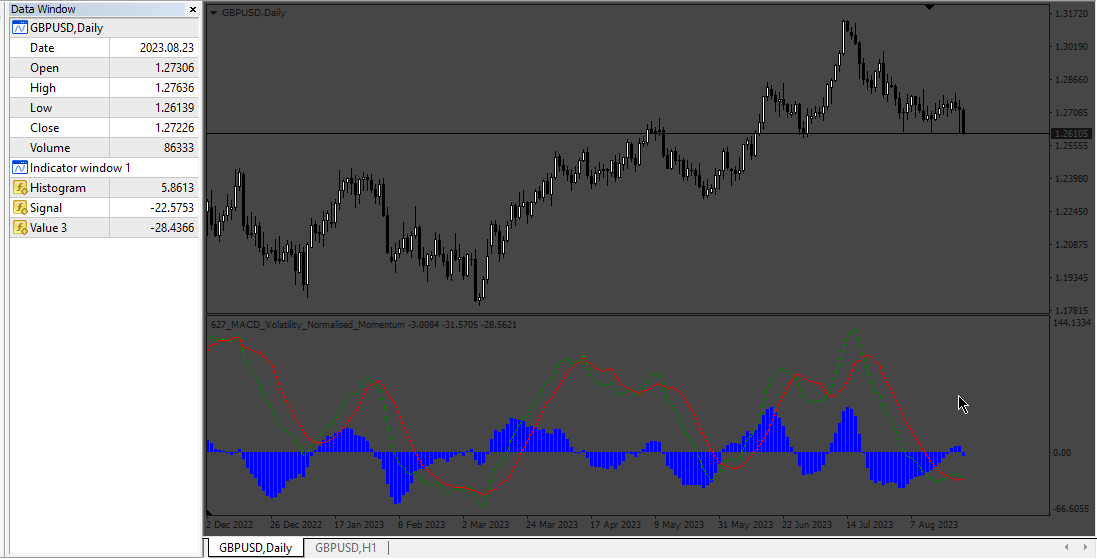Click the 627_MACD_Volatility_Normalised_Momentum indicator label
Screen dimensions: 1097x559
coord(307,325)
